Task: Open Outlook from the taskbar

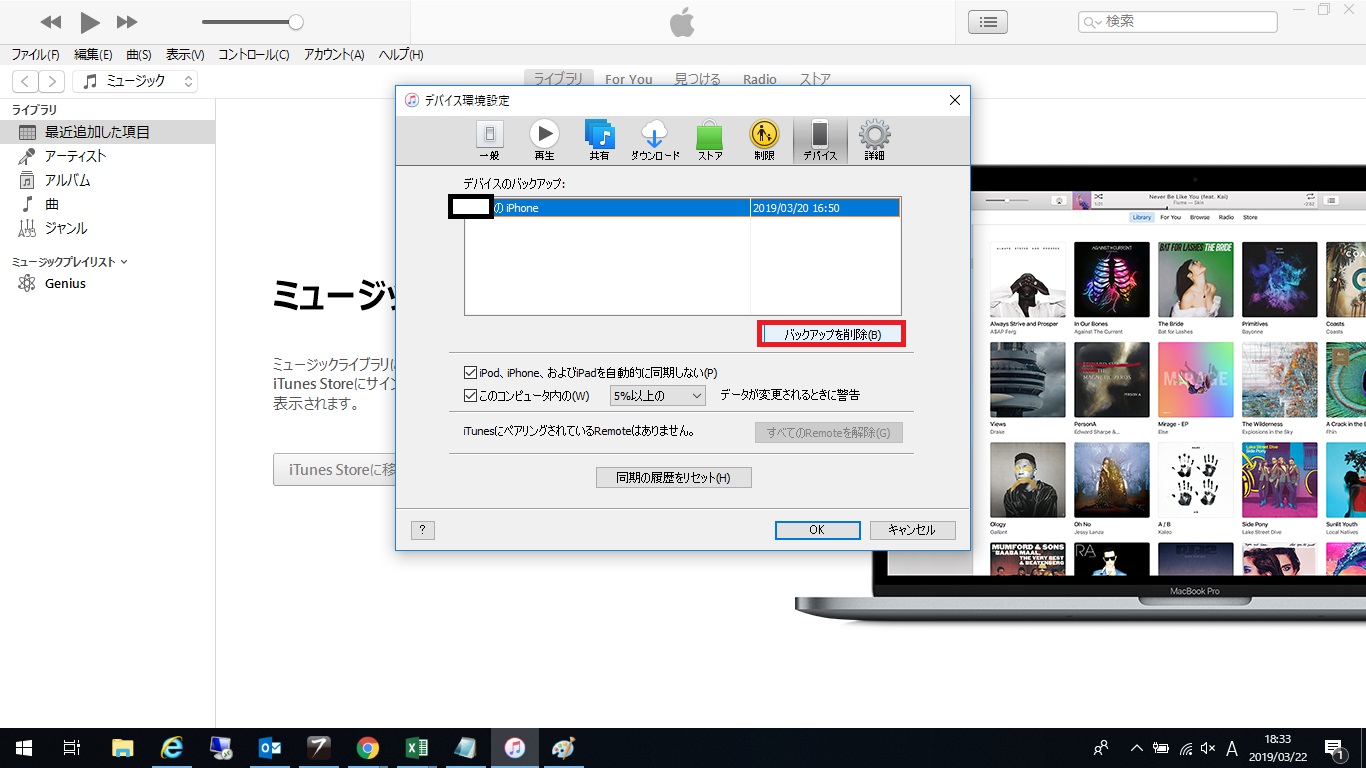Action: (270, 748)
